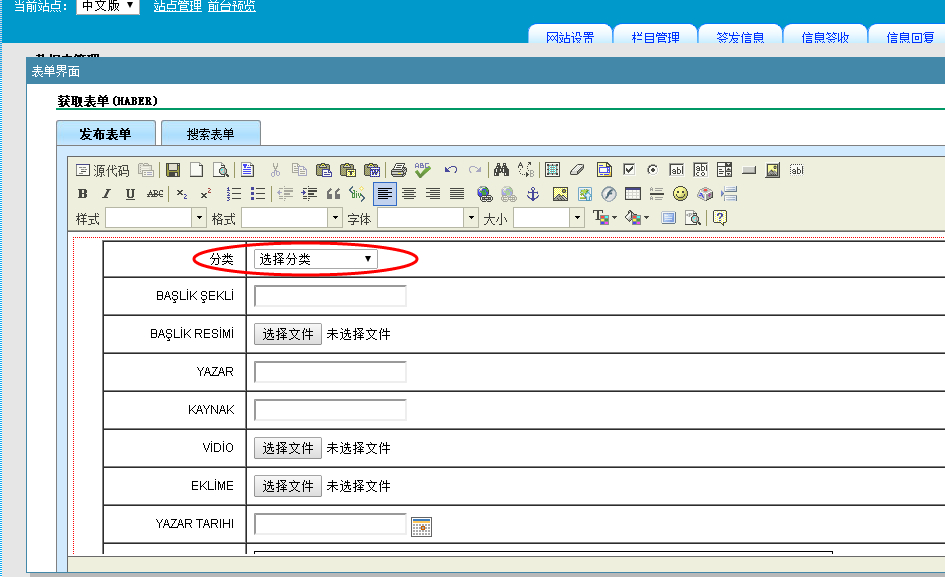Screen dimensions: 945x577
Task: Insert an anchor with the anchor icon
Action: (x=533, y=194)
